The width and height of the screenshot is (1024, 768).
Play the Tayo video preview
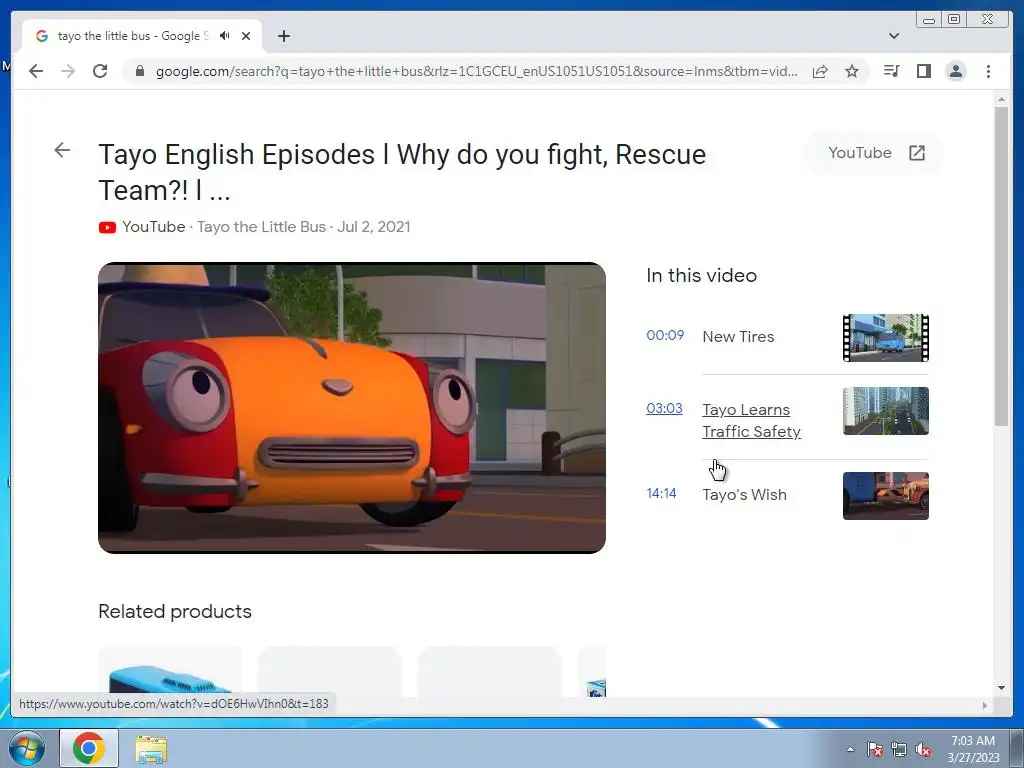coord(352,408)
